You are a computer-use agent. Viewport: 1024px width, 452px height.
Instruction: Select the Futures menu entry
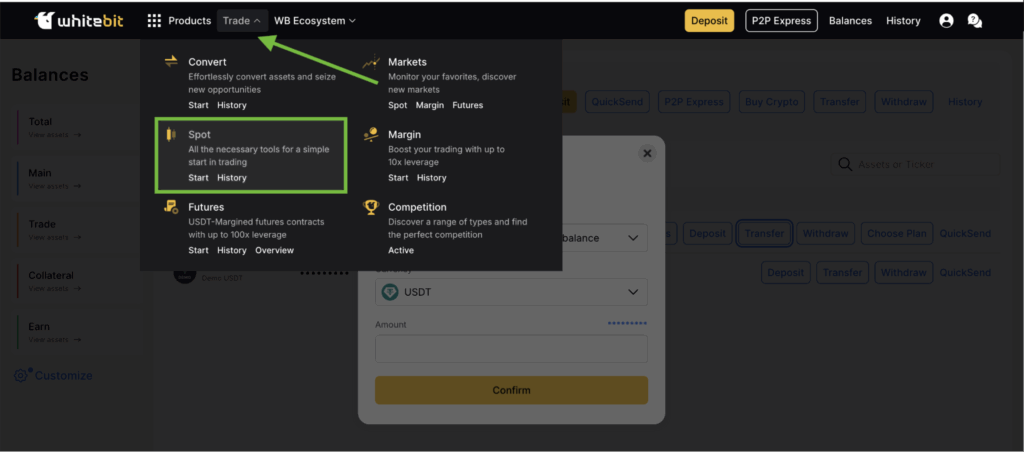[x=206, y=207]
